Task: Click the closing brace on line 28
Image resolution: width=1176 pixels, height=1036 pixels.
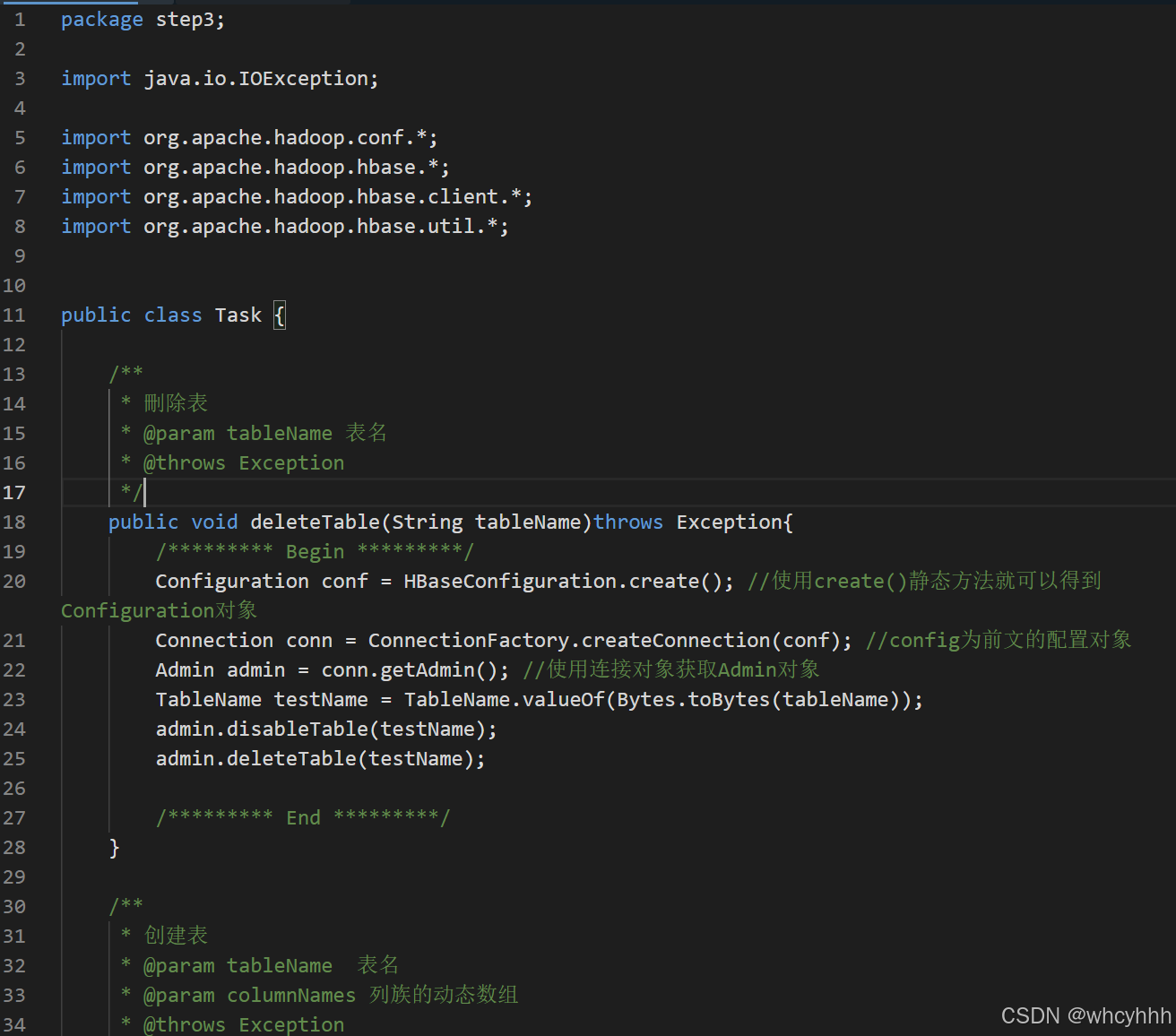Action: pos(114,848)
